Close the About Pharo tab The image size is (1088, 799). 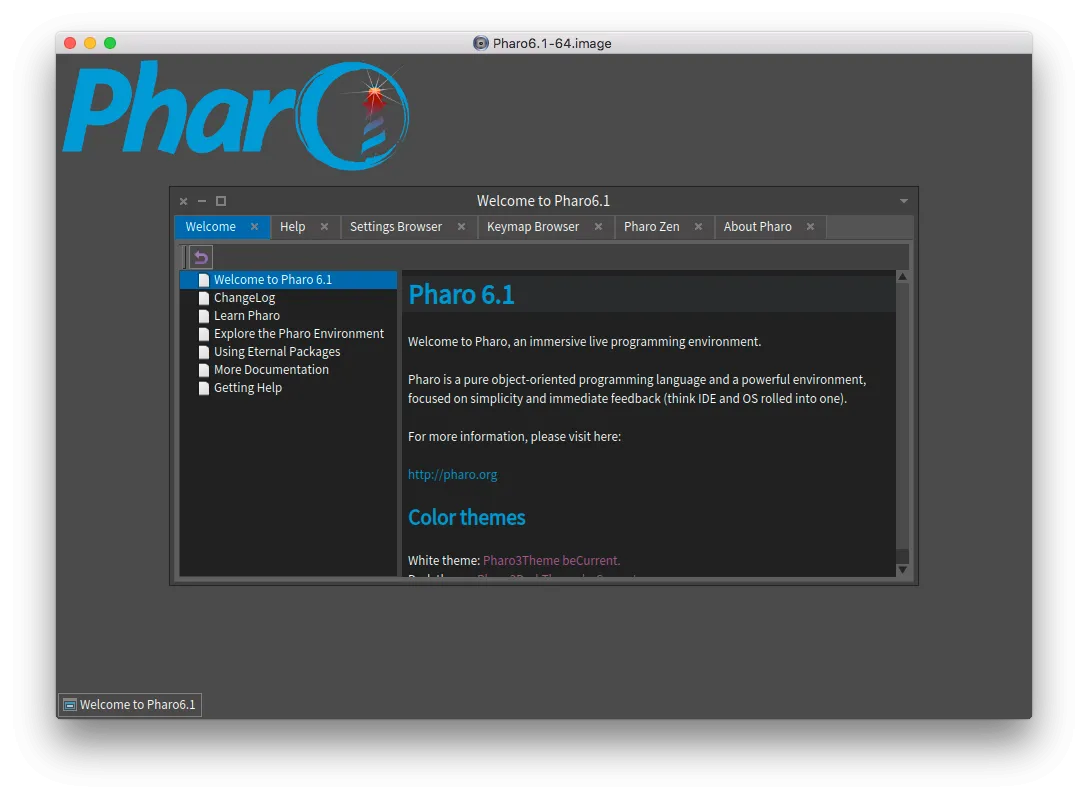point(810,227)
